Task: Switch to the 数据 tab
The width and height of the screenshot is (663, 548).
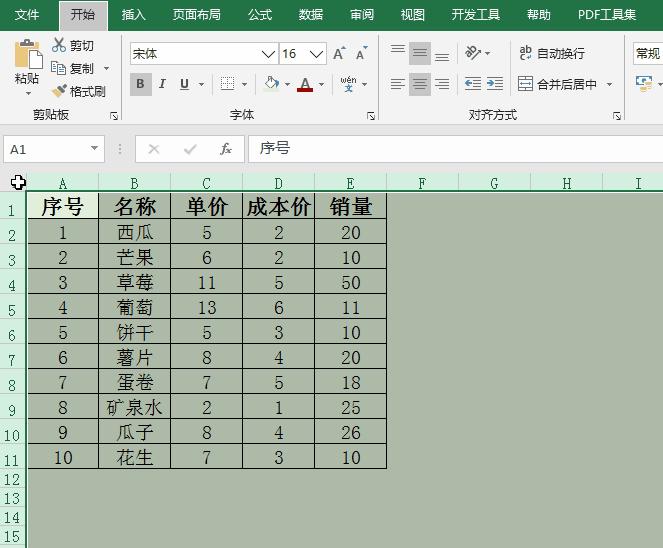Action: [x=311, y=15]
